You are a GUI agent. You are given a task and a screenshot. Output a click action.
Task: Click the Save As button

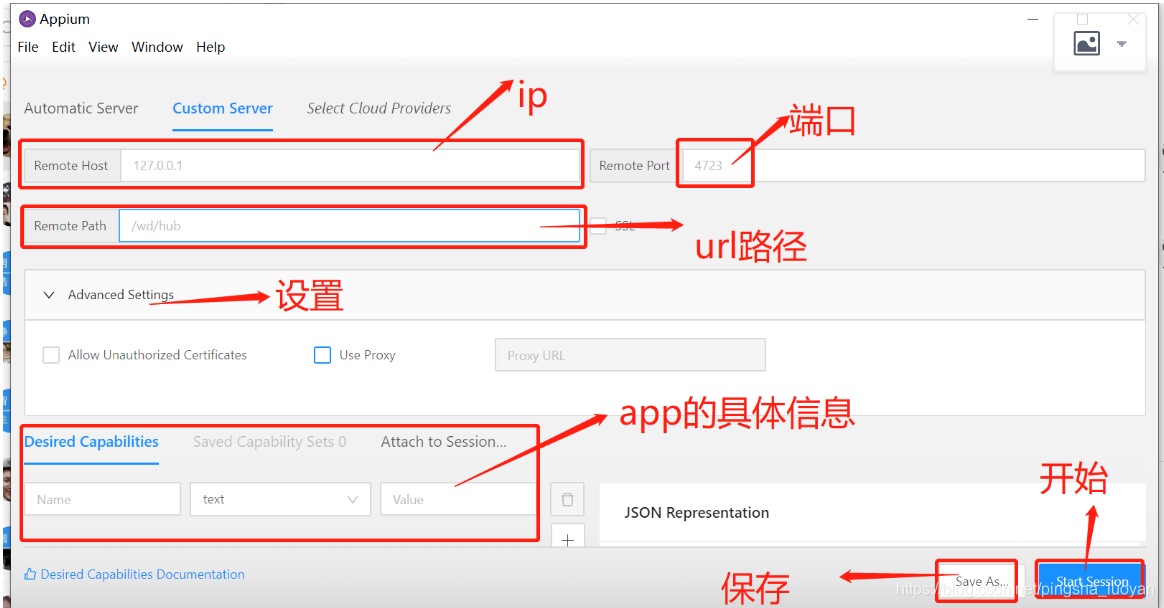coord(981,581)
